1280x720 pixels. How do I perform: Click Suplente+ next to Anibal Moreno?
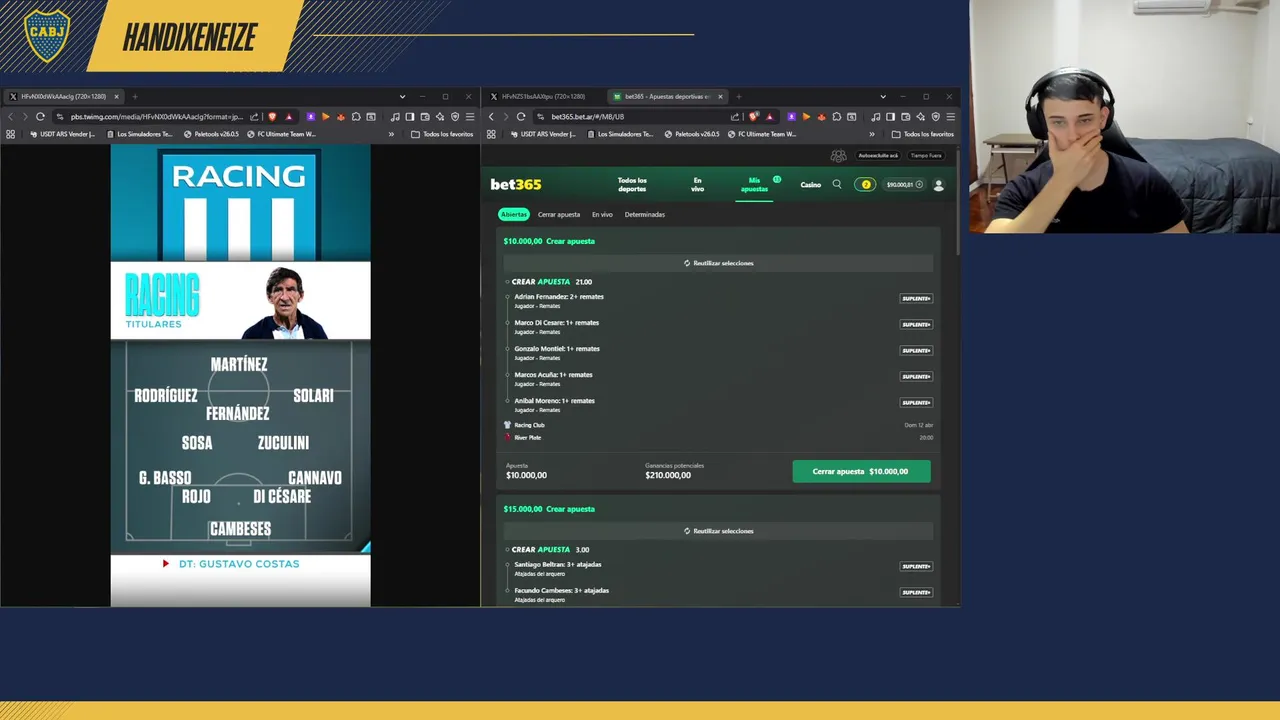click(x=916, y=402)
